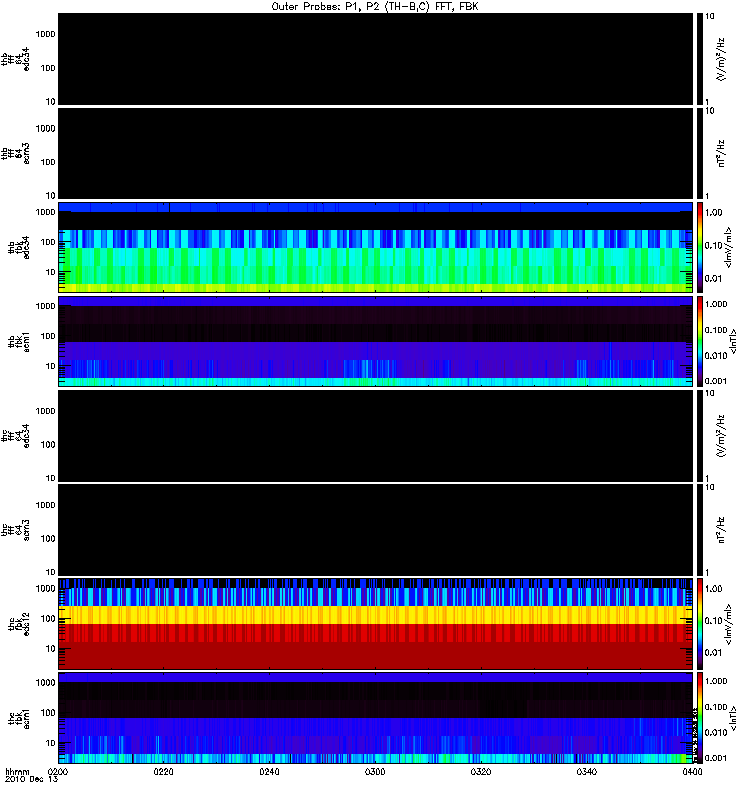Click the 10 y-tick of thb fbk edc34 panel
750x800 pixels.
pos(51,272)
